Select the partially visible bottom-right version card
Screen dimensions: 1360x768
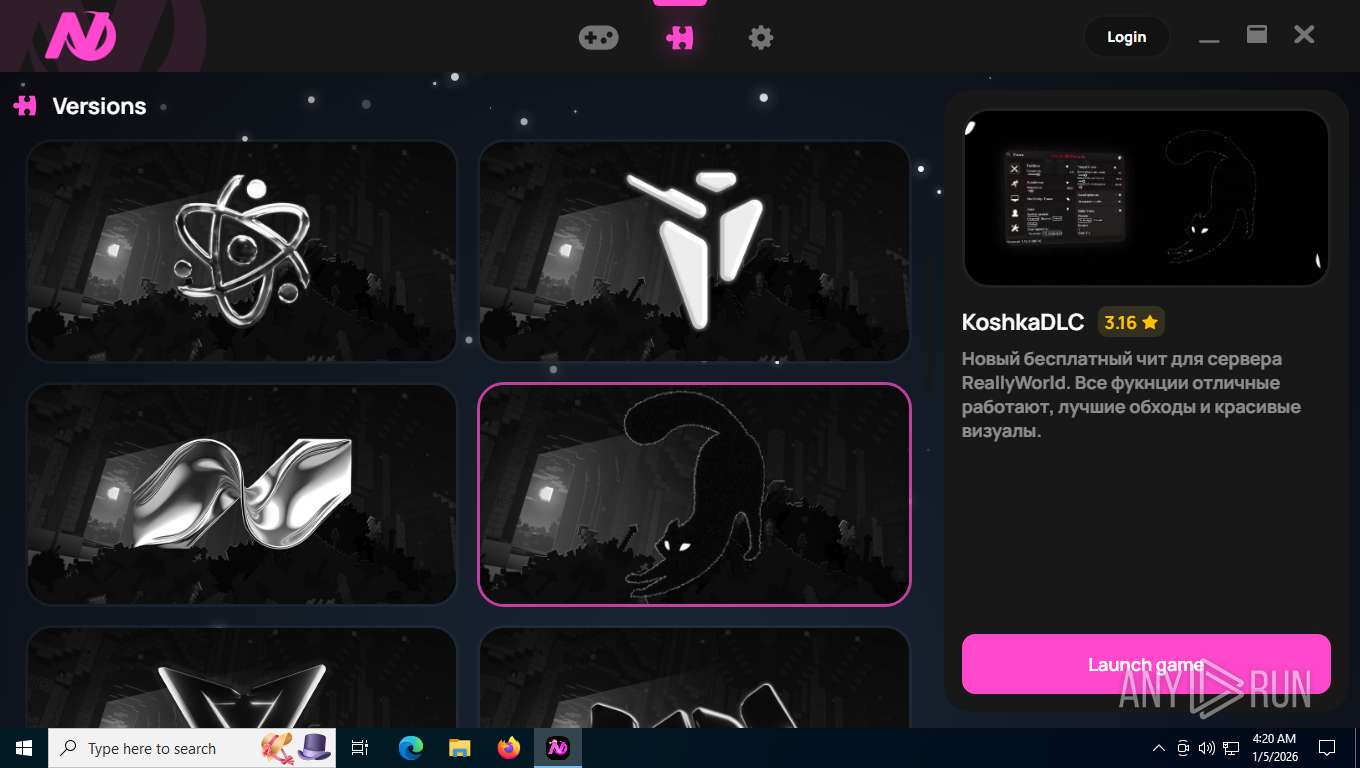pos(695,678)
